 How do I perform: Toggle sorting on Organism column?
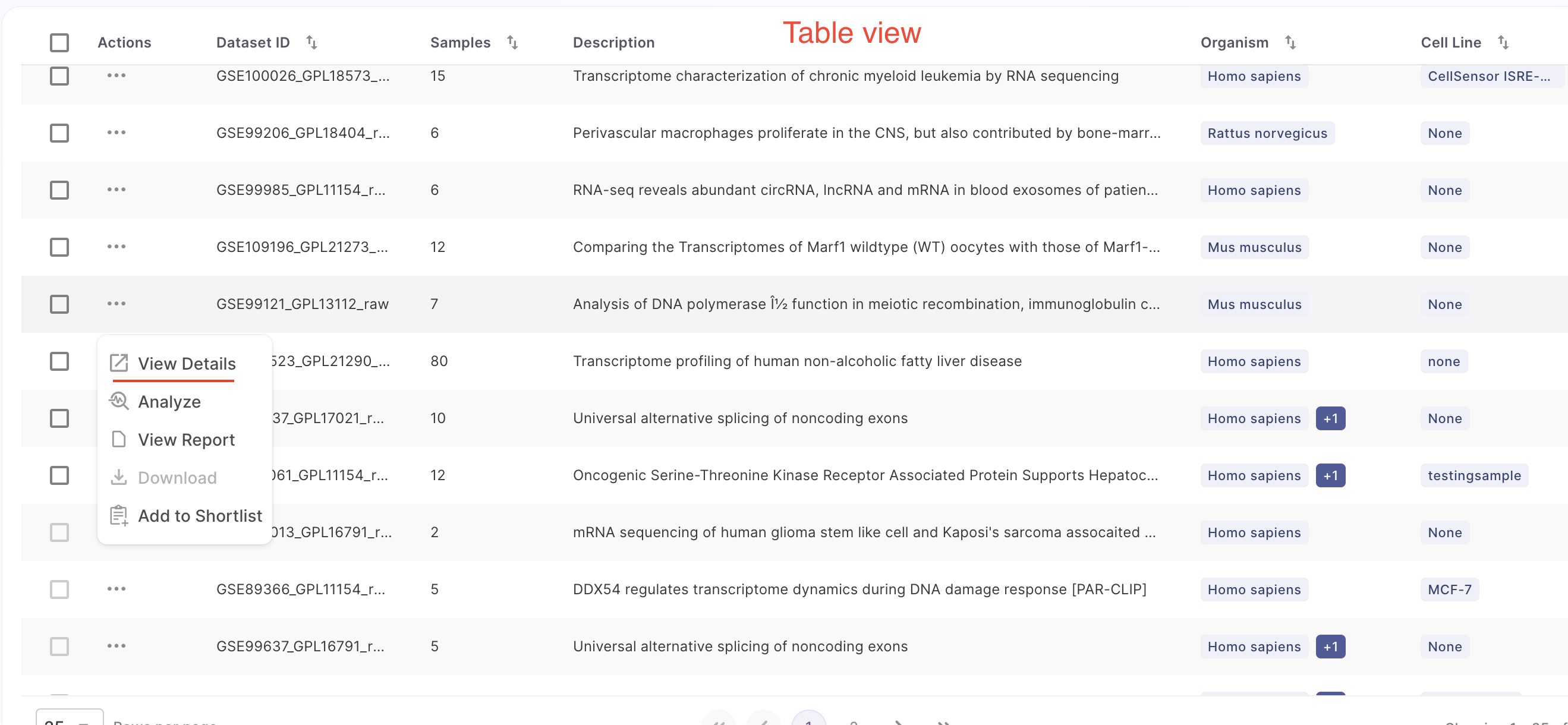1292,42
